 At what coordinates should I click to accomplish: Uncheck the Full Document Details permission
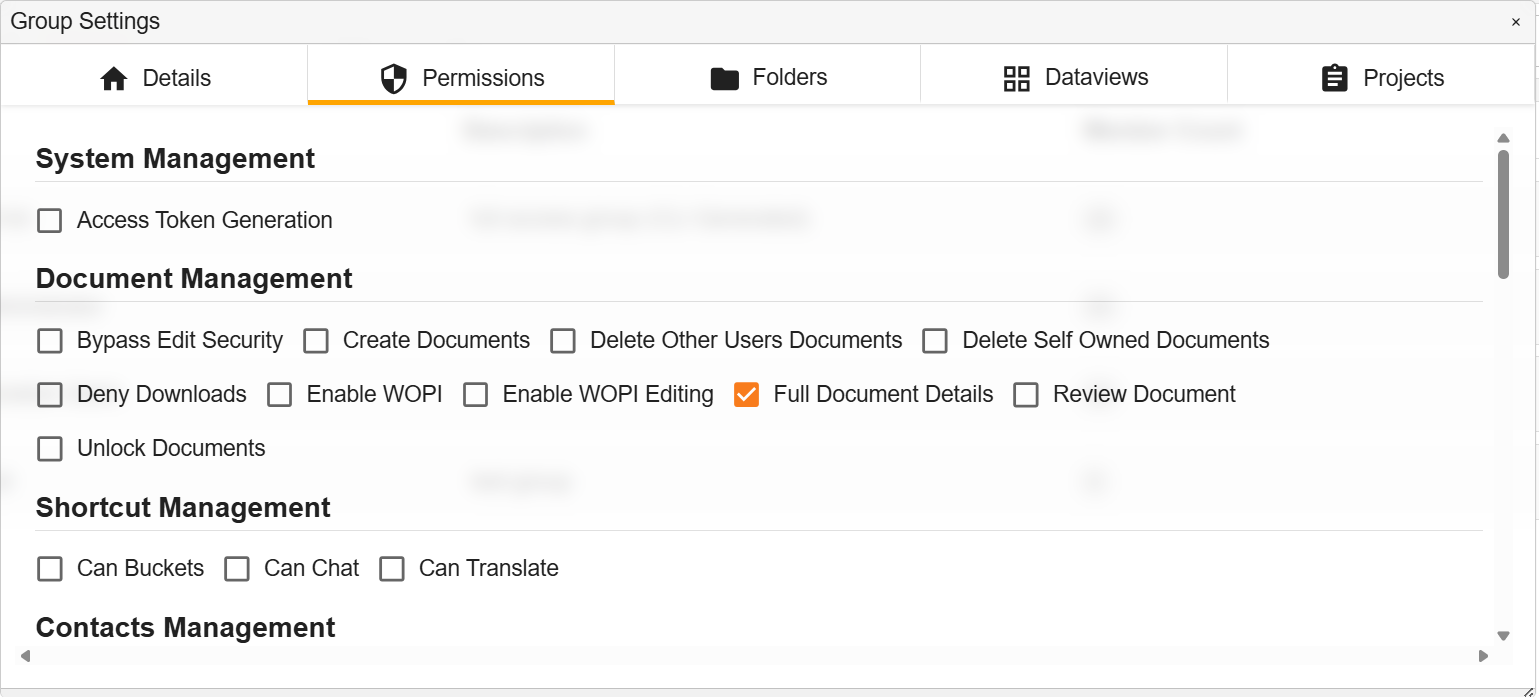coord(746,394)
